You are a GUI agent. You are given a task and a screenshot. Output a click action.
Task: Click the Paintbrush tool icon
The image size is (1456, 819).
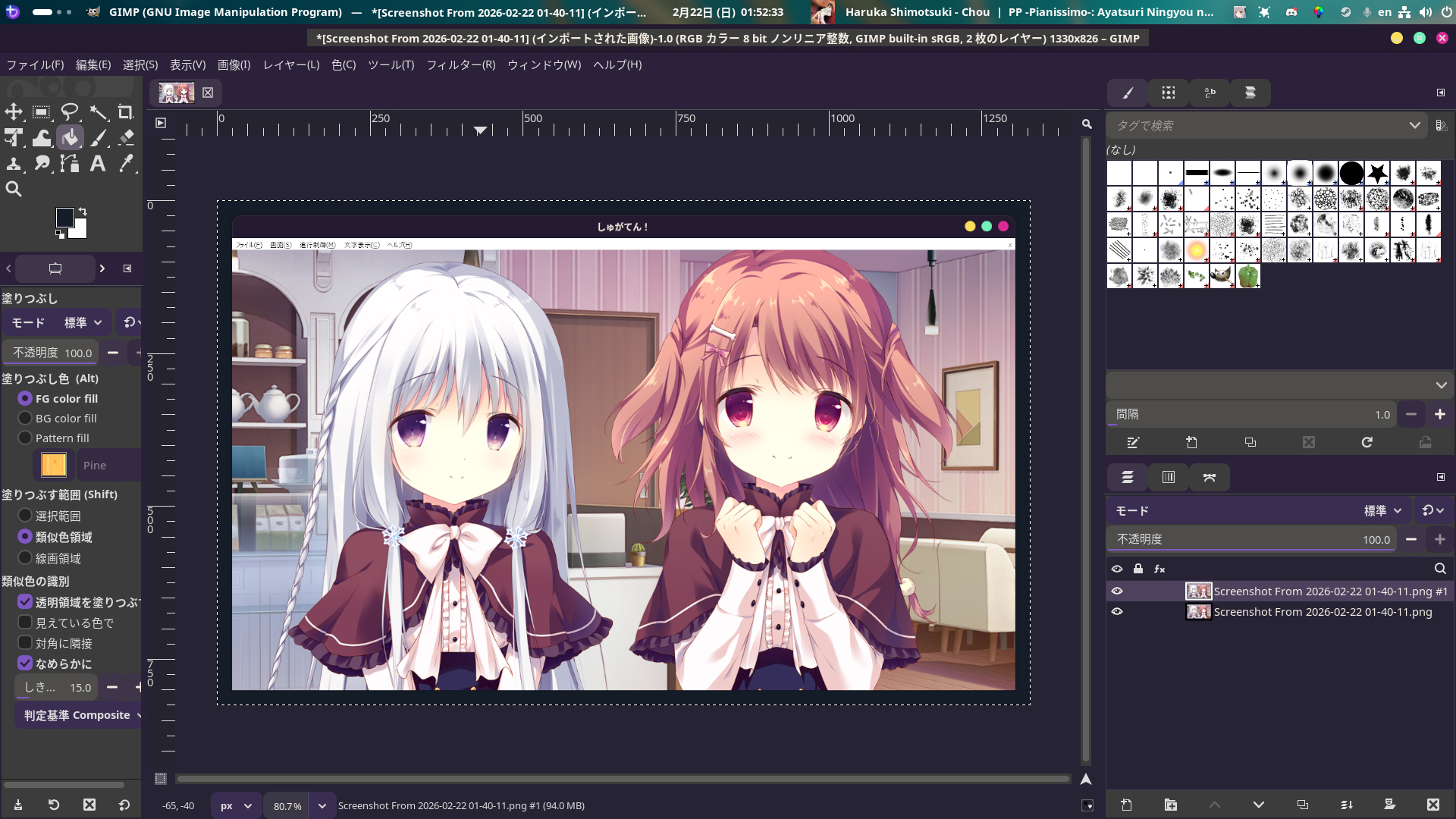coord(99,138)
